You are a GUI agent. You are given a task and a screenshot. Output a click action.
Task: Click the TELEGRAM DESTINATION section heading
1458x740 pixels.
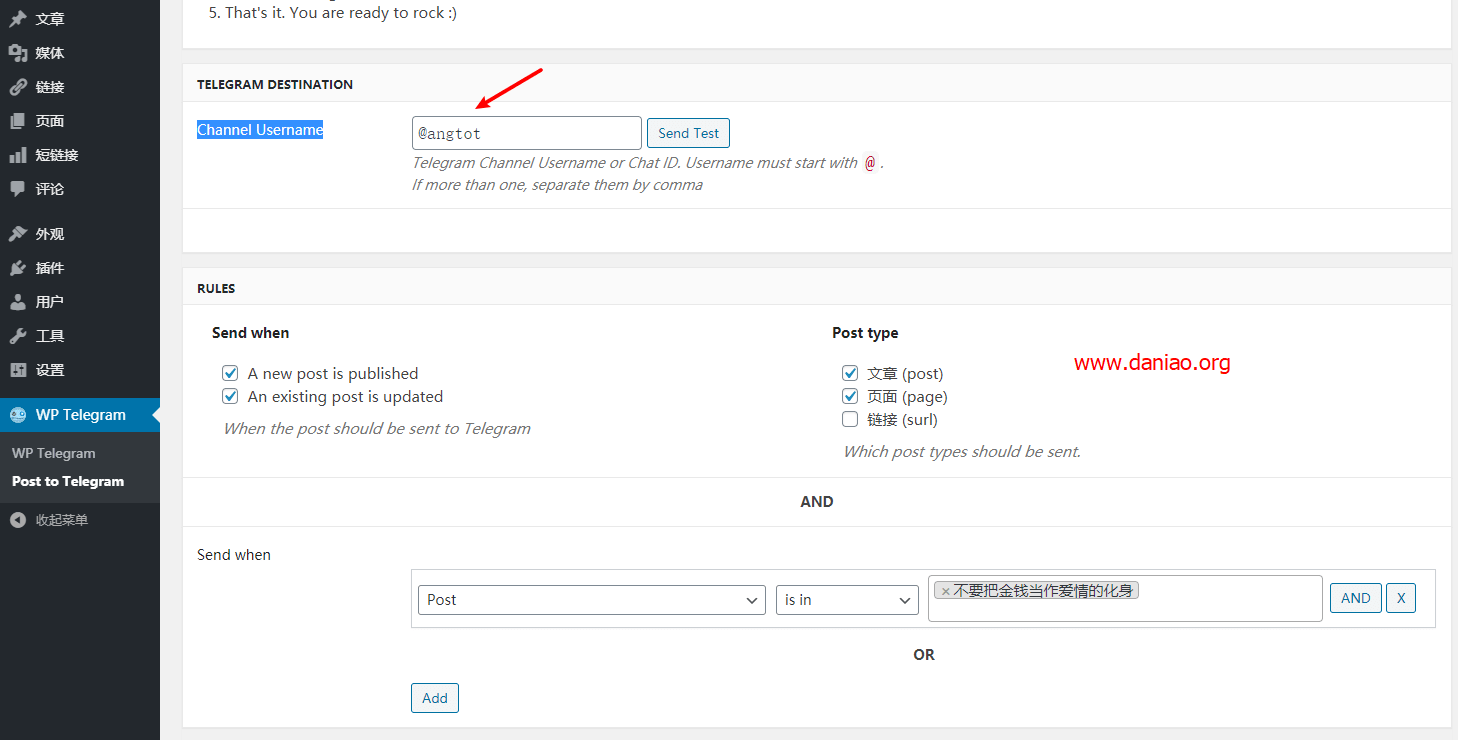point(275,84)
